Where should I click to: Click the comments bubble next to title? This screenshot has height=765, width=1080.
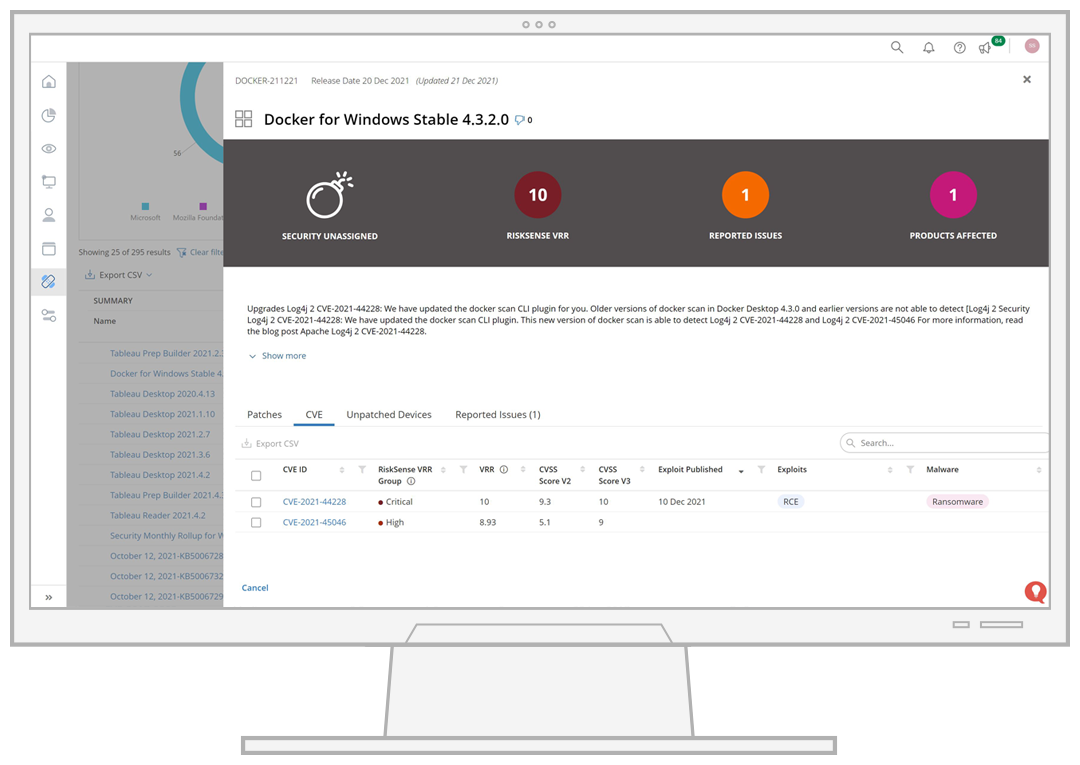(520, 120)
